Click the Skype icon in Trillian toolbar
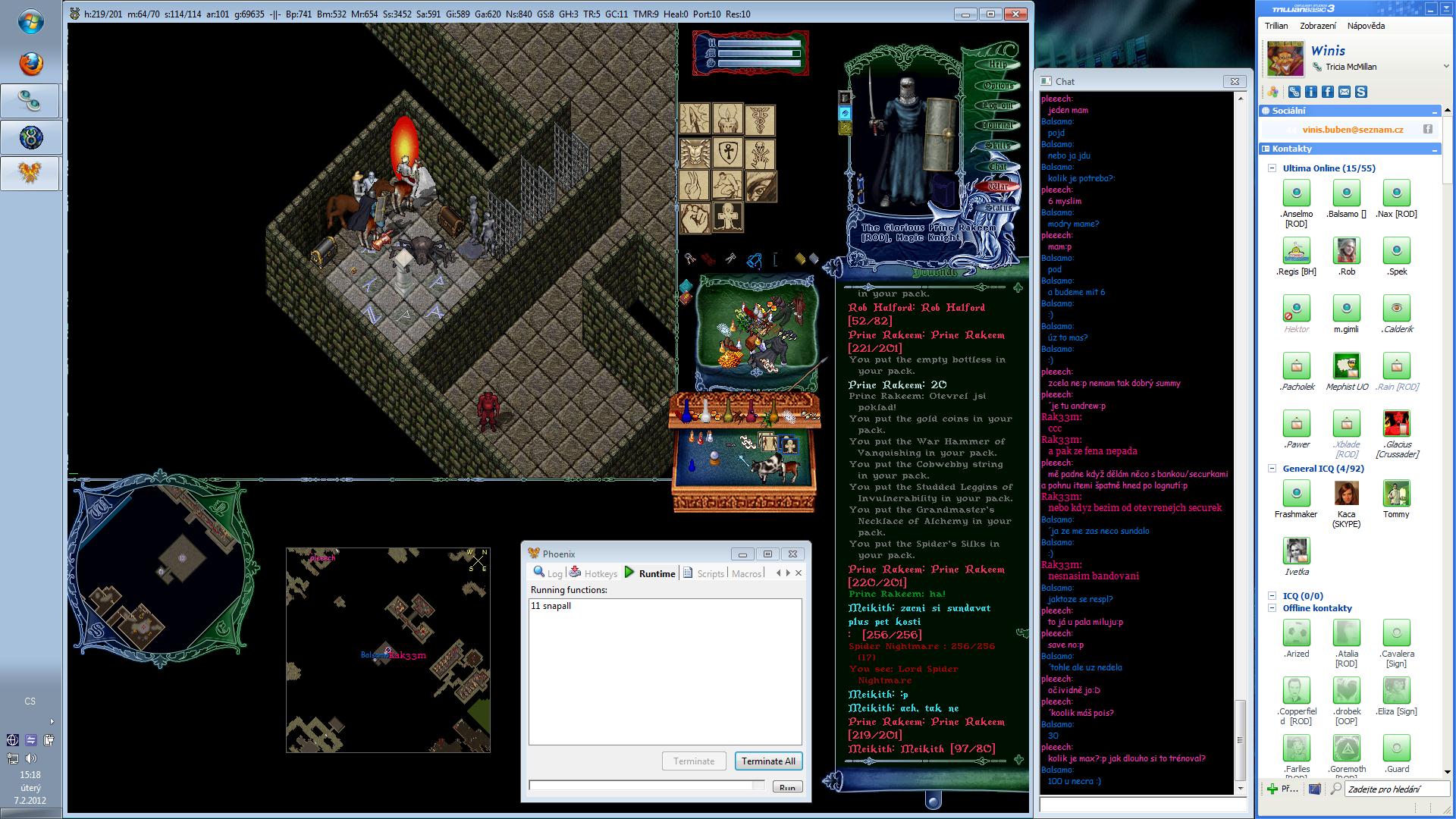 [1361, 92]
